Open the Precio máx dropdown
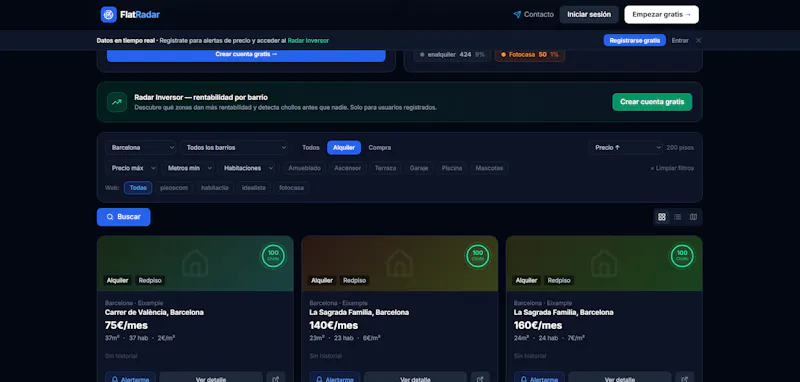This screenshot has width=800, height=382. coord(131,168)
